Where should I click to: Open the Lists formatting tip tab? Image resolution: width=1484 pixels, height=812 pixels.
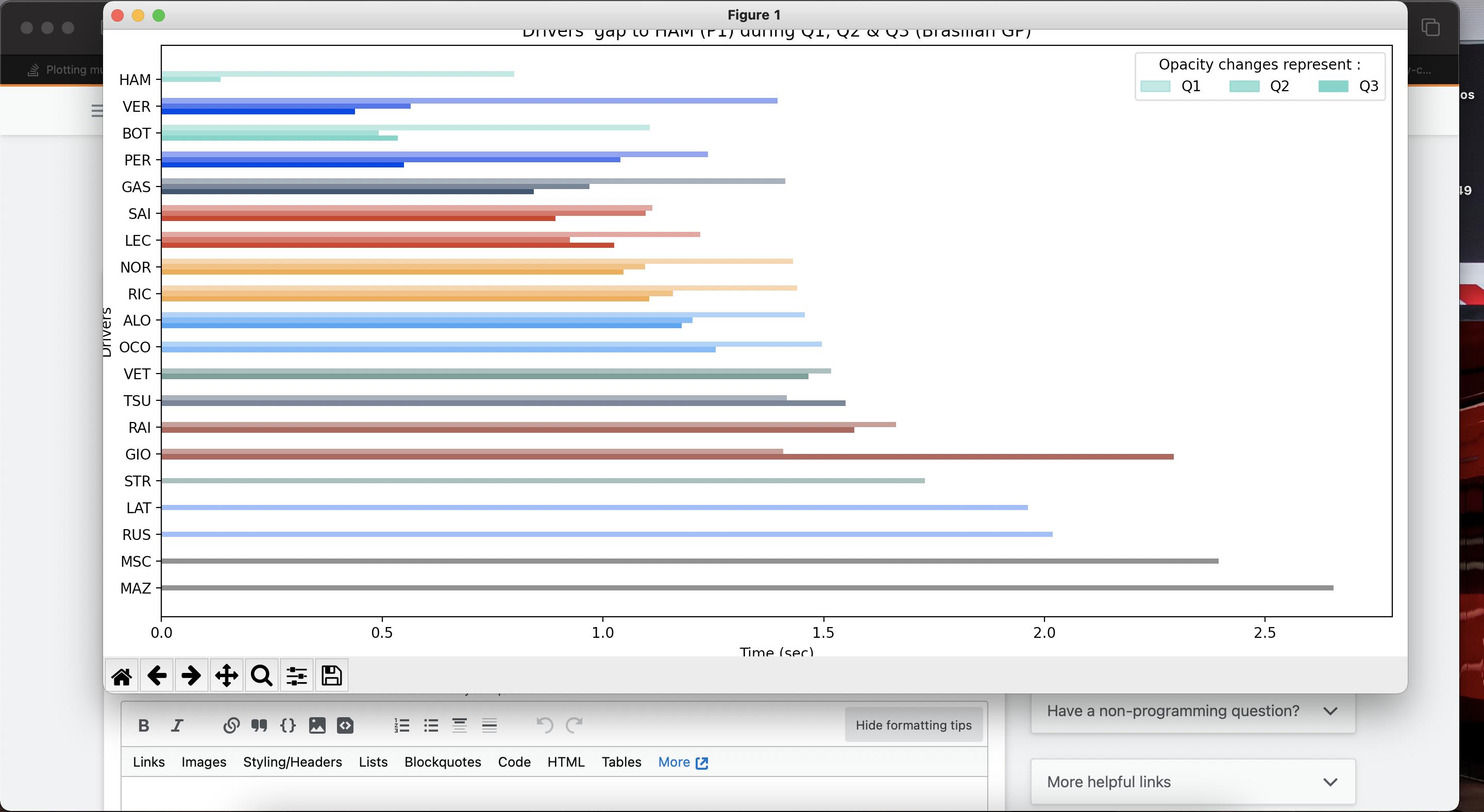(373, 762)
